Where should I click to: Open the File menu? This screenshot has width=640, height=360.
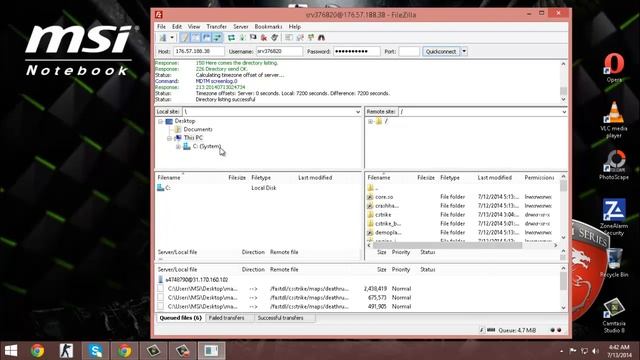click(x=162, y=27)
